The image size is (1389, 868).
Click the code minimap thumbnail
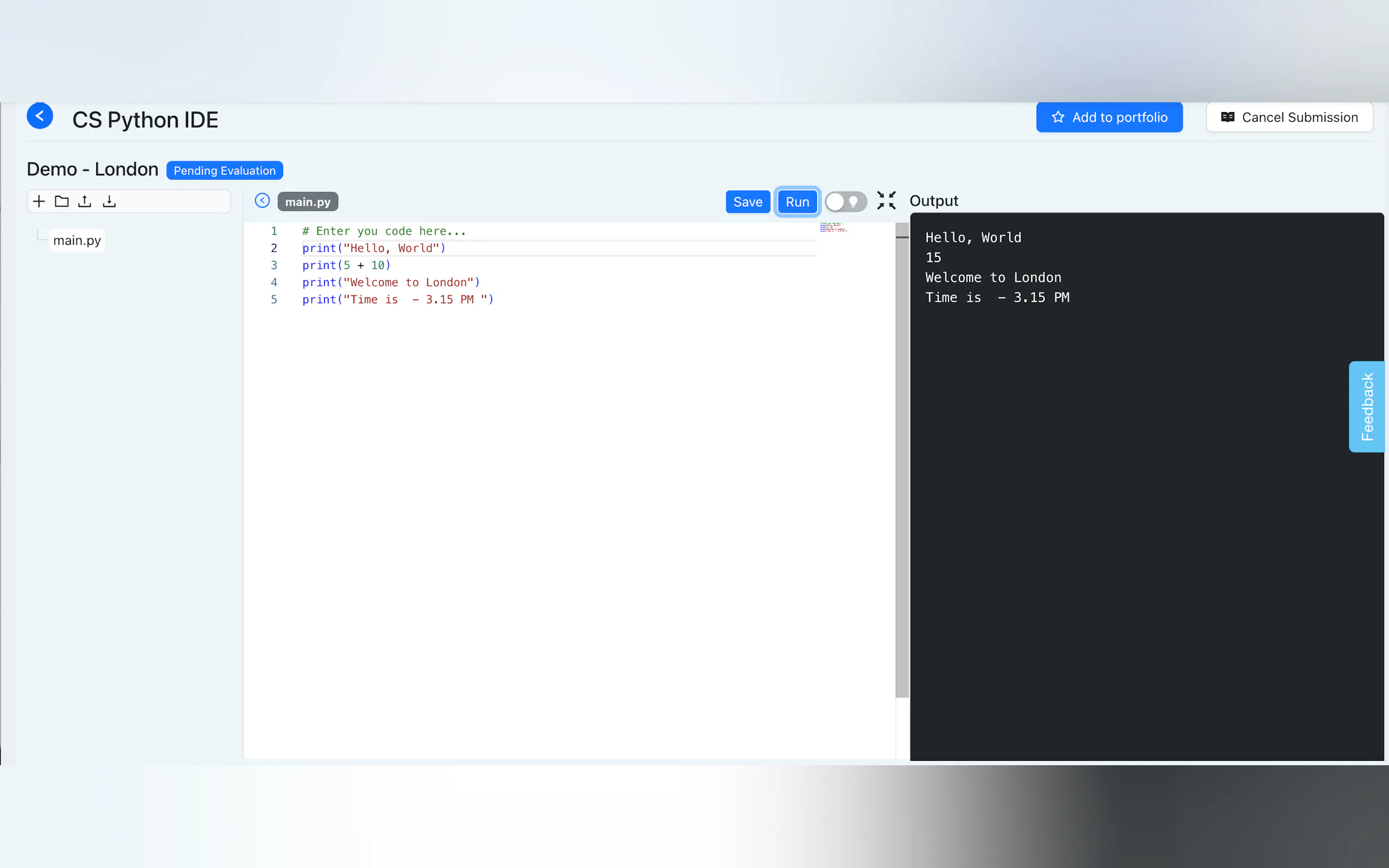(833, 227)
